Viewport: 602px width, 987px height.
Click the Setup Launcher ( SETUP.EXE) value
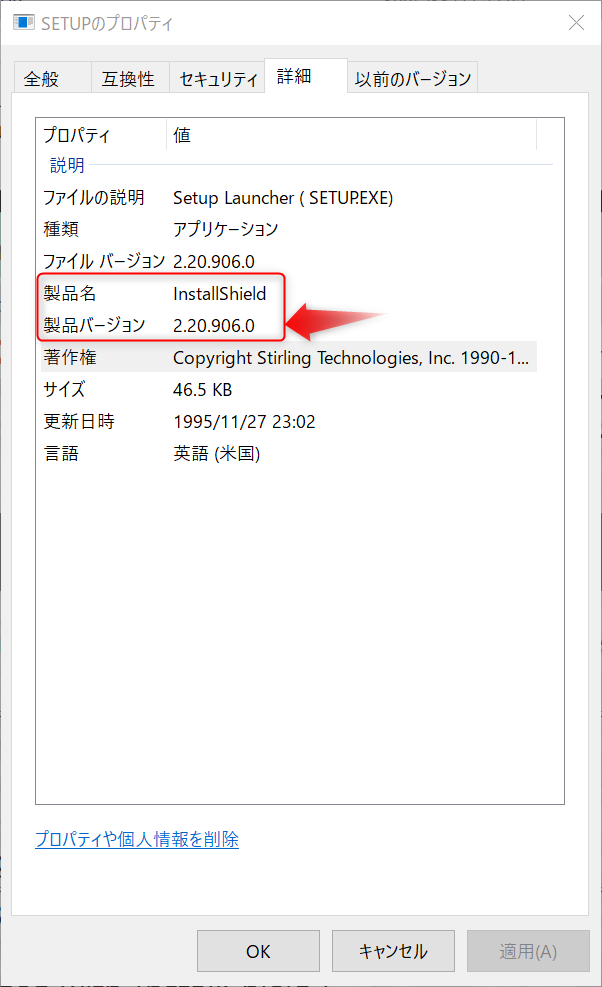click(283, 198)
